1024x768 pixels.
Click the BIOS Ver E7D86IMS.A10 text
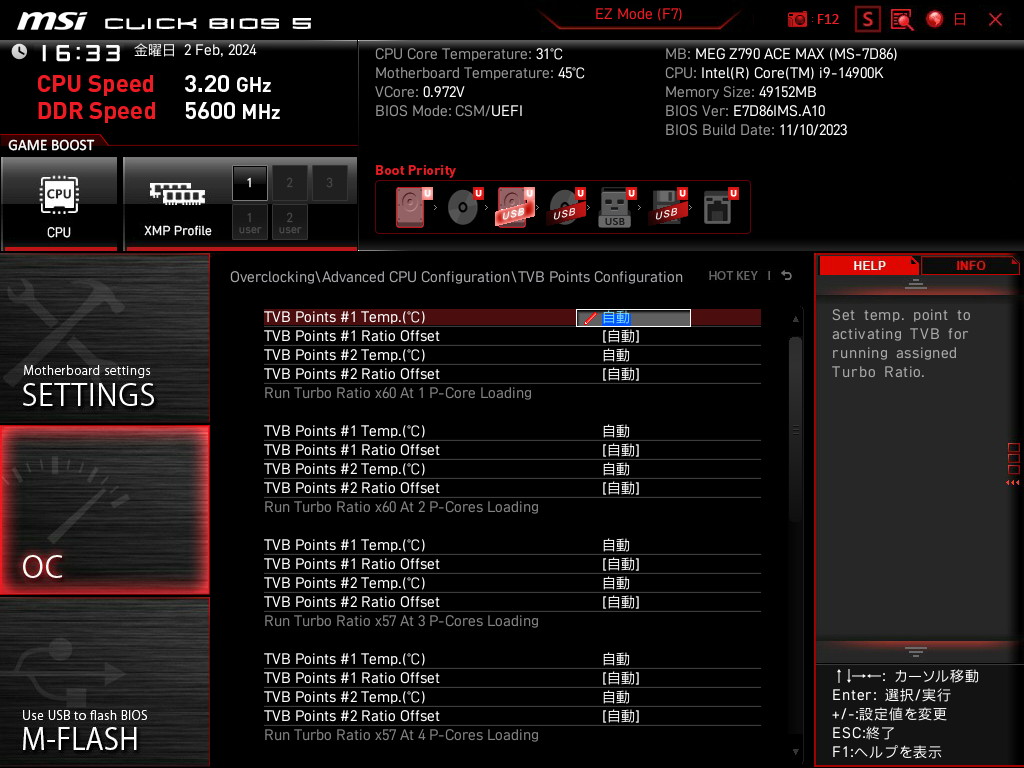click(745, 111)
